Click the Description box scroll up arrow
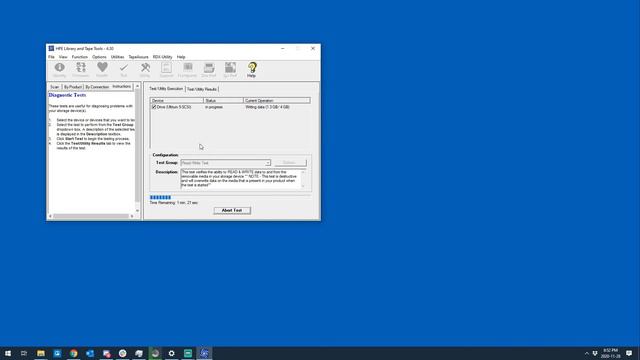640x360 pixels. click(x=303, y=172)
